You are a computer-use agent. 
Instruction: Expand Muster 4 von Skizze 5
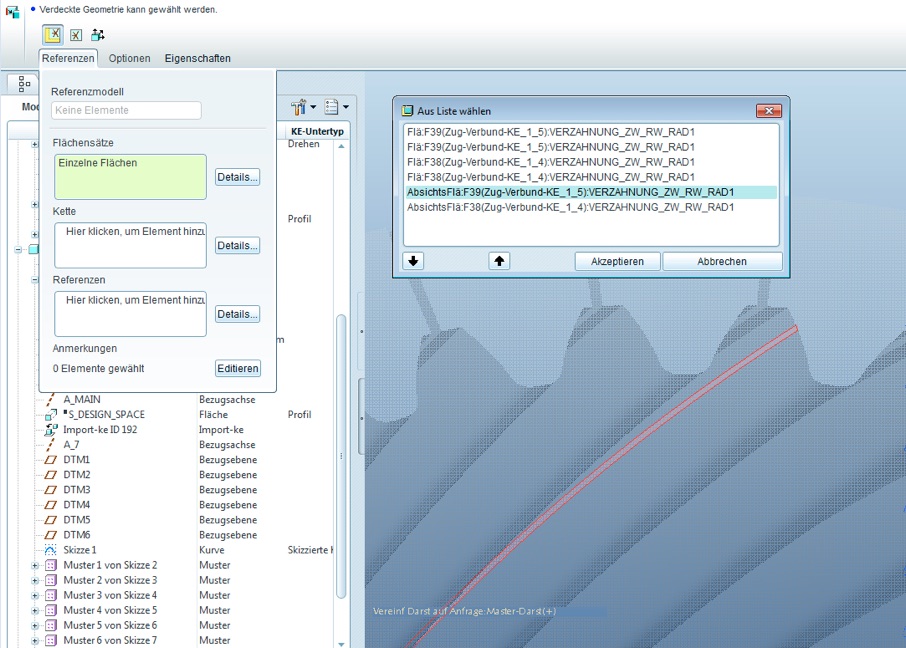coord(35,610)
